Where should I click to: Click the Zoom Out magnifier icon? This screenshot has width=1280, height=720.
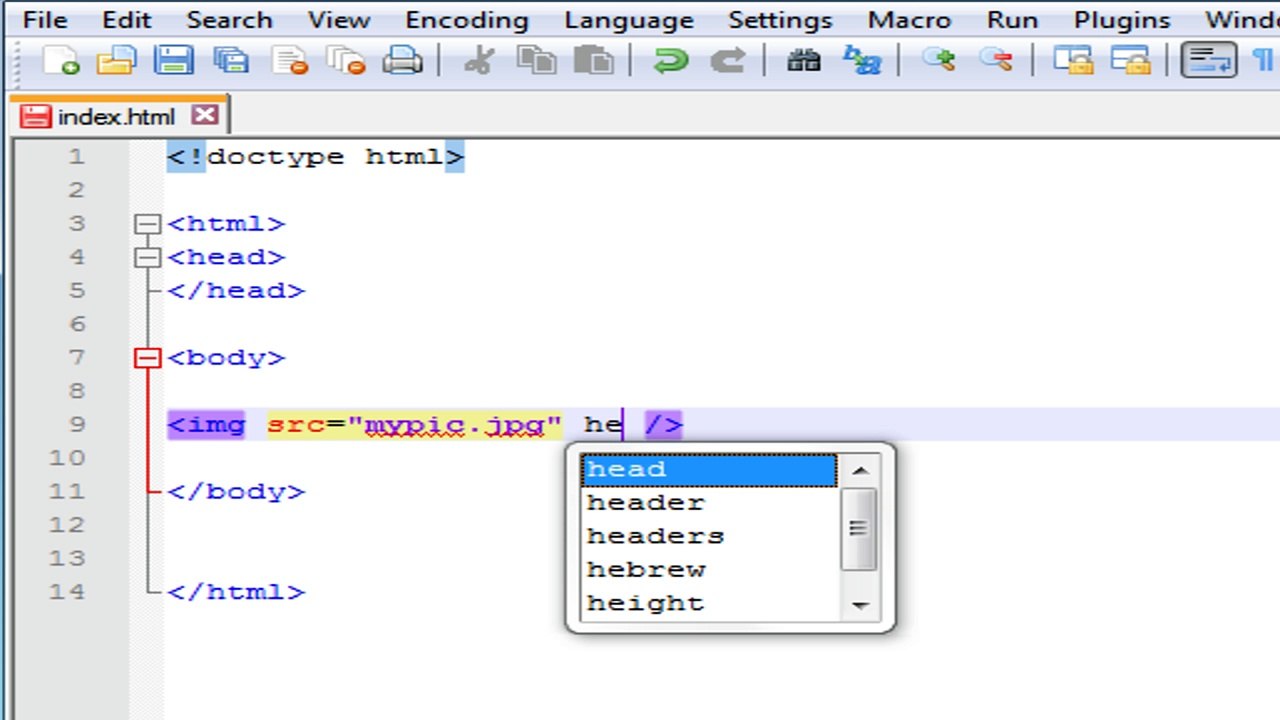click(x=995, y=61)
